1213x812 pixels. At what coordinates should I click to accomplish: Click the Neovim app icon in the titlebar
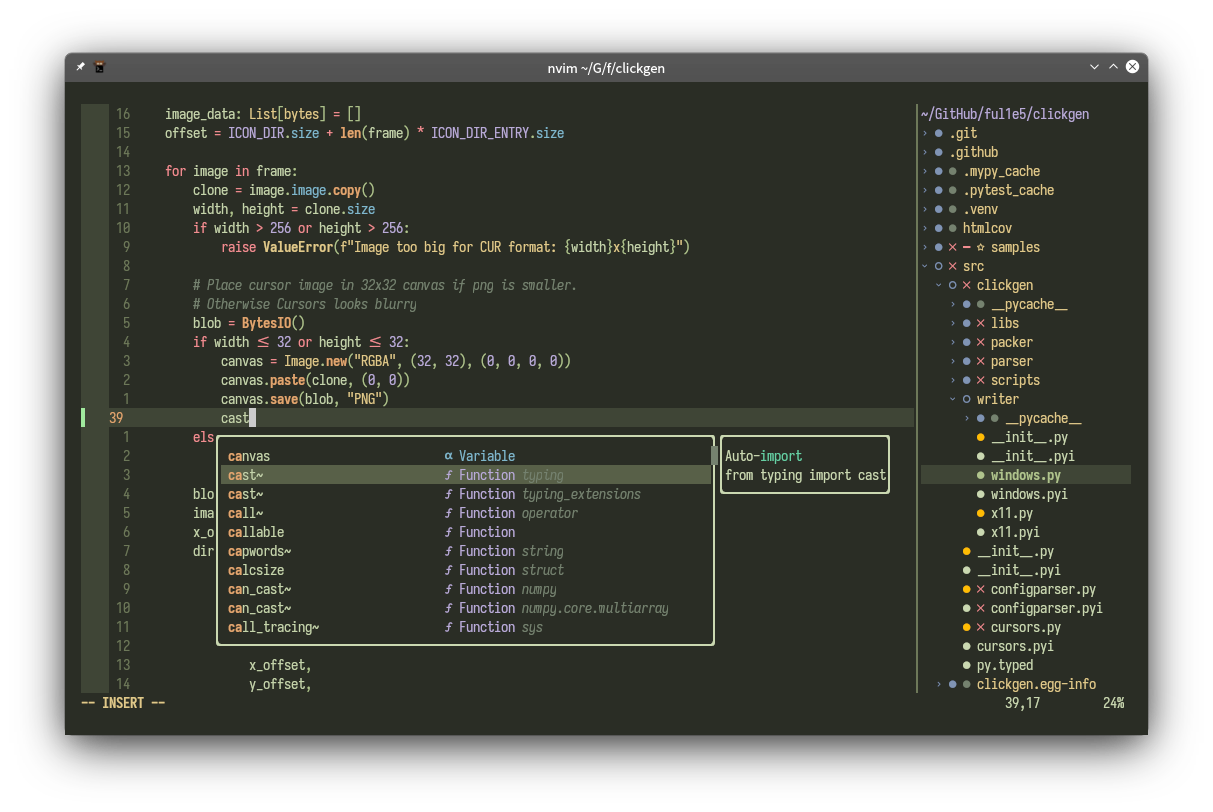tap(99, 66)
